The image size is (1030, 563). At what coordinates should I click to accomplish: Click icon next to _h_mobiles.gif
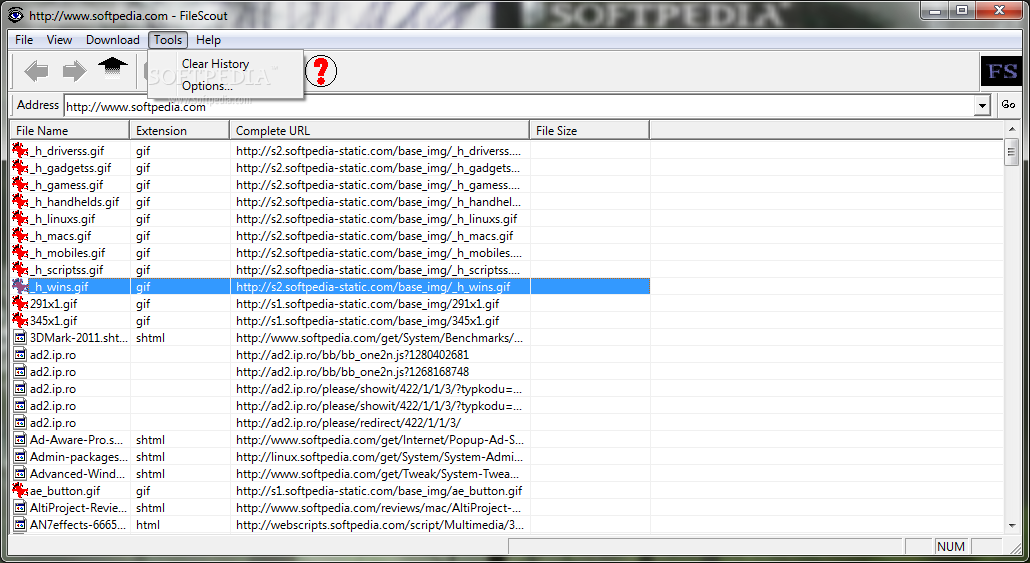pos(20,253)
